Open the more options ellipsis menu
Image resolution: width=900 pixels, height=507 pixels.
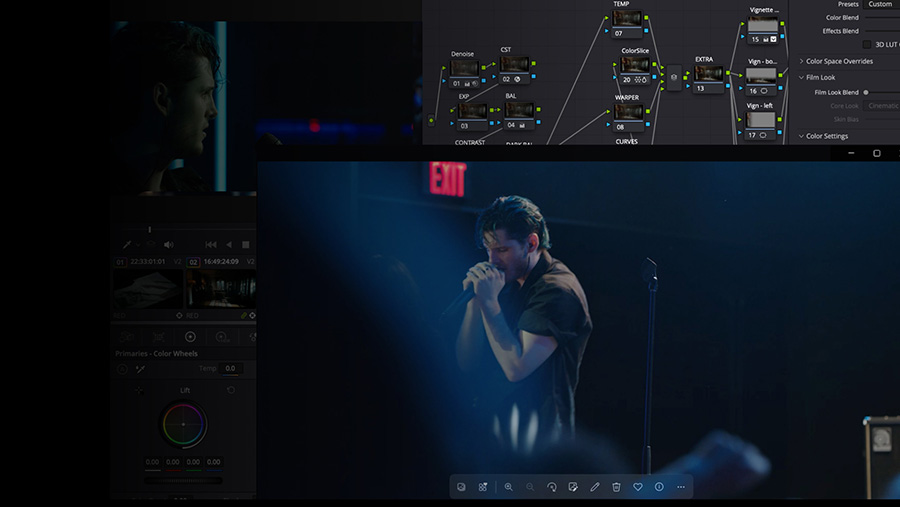tap(681, 487)
